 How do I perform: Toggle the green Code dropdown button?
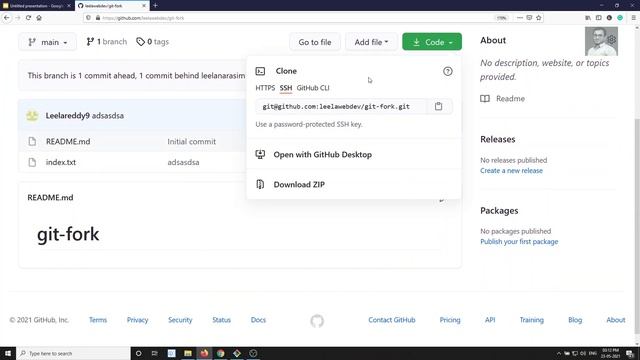click(432, 42)
